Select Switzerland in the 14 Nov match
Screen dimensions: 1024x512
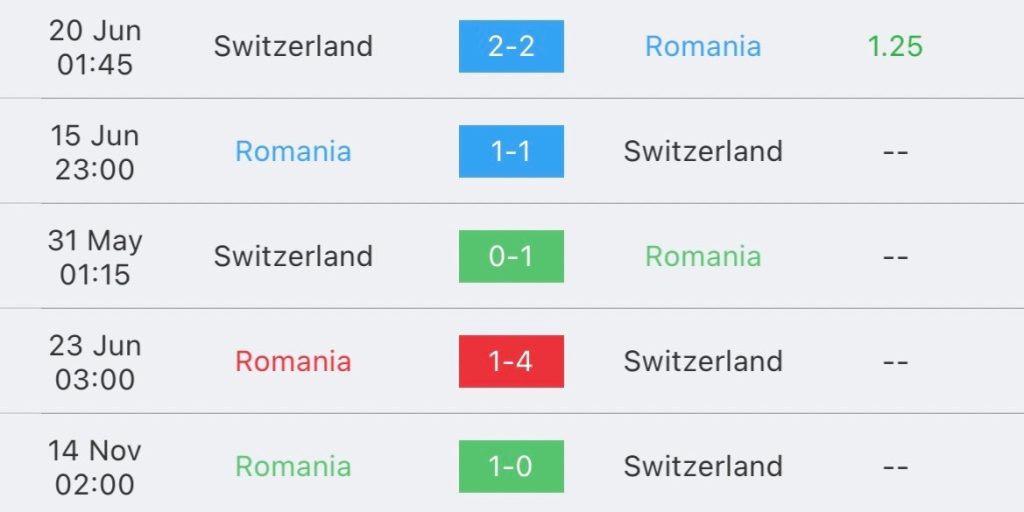(x=703, y=466)
